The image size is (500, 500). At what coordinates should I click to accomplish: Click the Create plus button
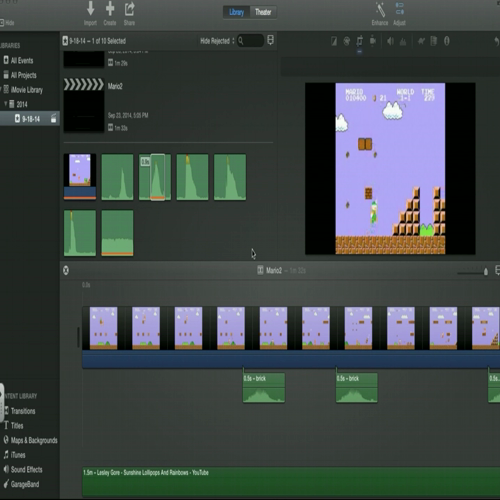(x=110, y=13)
